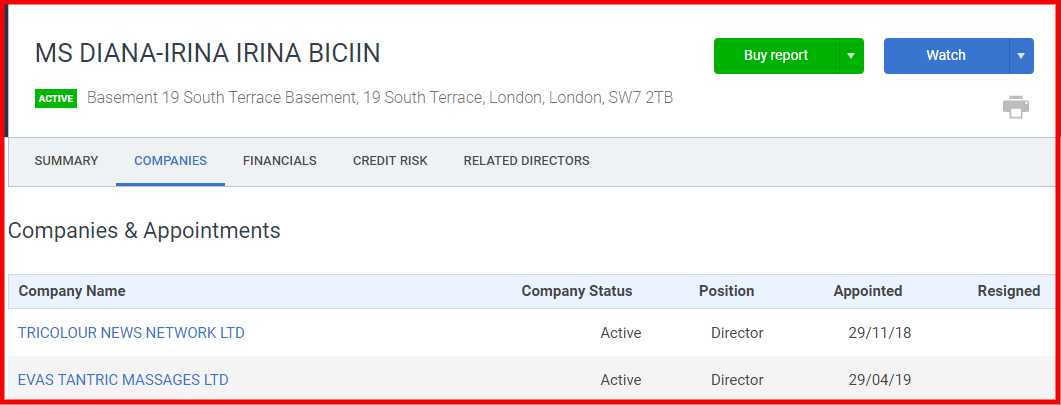This screenshot has height=405, width=1061.
Task: Expand the Buy report dropdown arrow
Action: tap(851, 55)
